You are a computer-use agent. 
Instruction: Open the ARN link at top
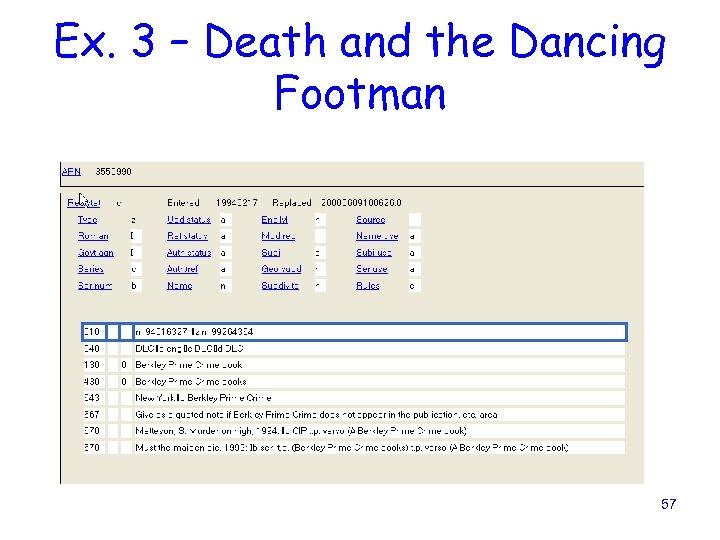coord(71,172)
